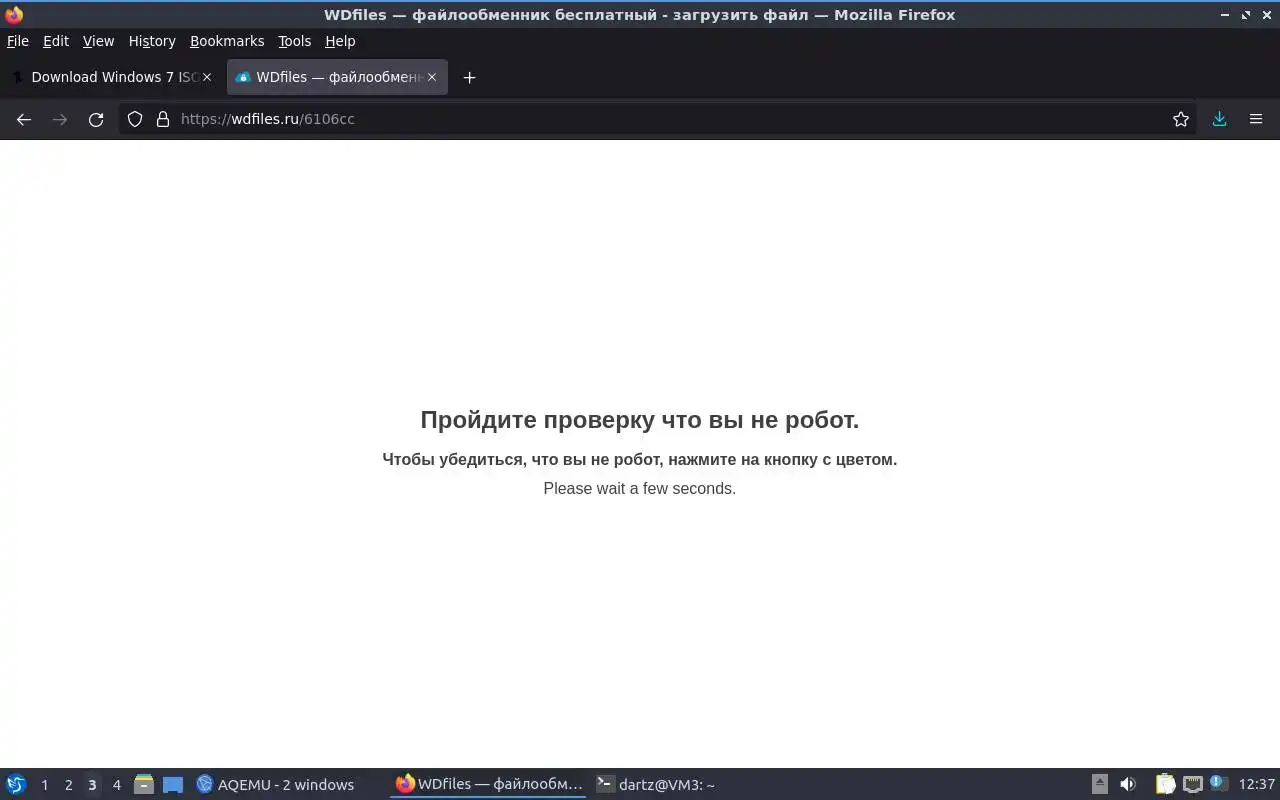Click the show desktop taskbar icon
This screenshot has width=1280, height=800.
(173, 784)
